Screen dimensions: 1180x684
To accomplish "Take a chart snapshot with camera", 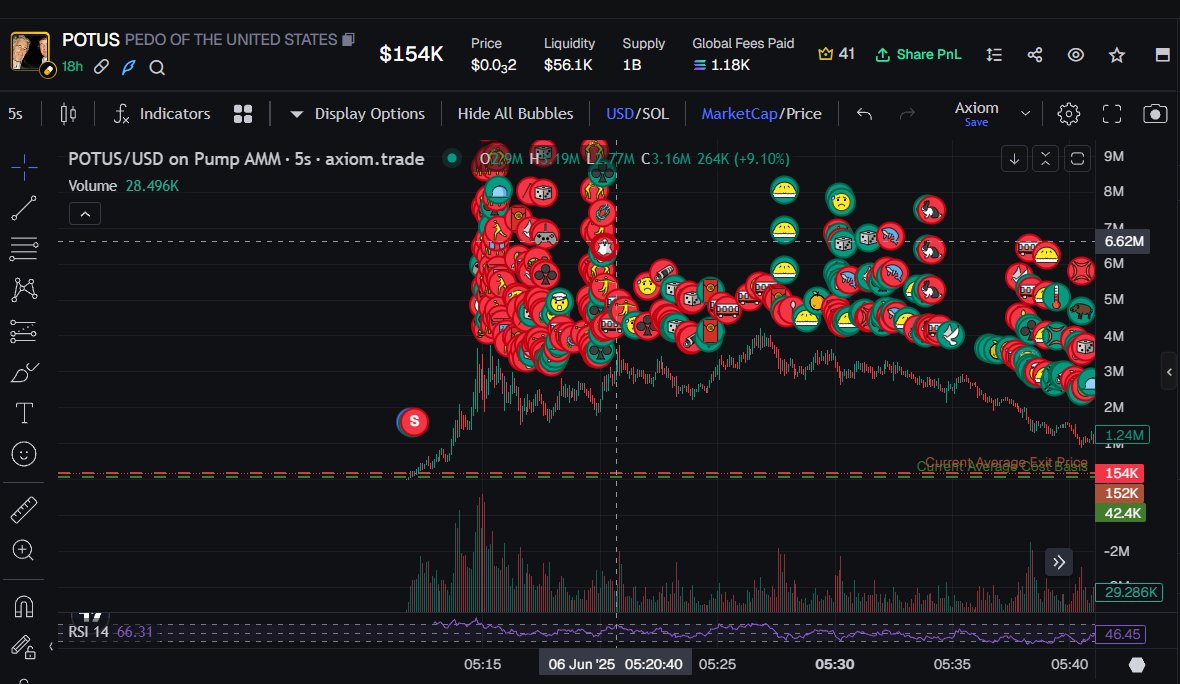I will click(1155, 114).
